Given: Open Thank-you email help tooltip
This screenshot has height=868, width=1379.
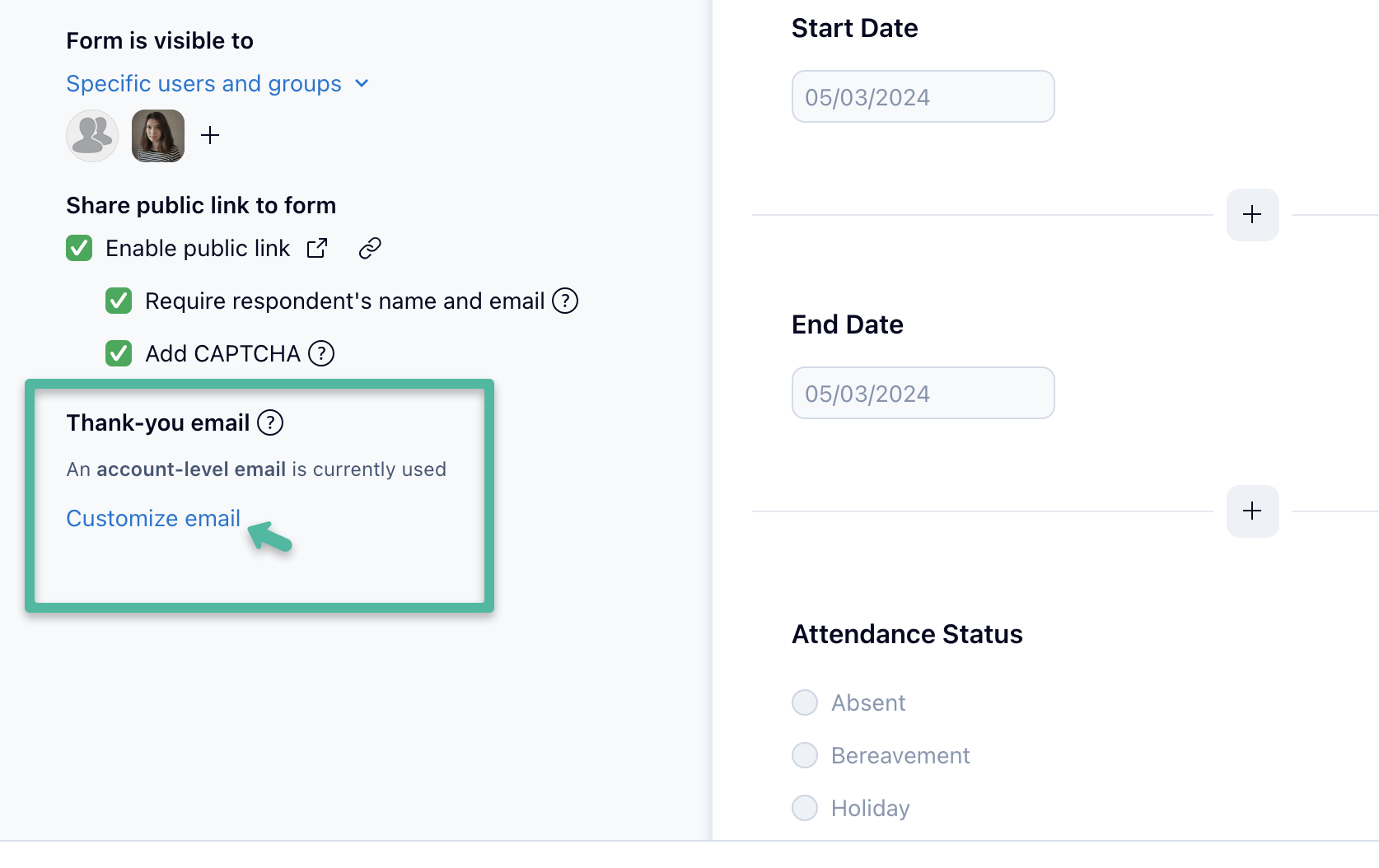Looking at the screenshot, I should coord(270,422).
